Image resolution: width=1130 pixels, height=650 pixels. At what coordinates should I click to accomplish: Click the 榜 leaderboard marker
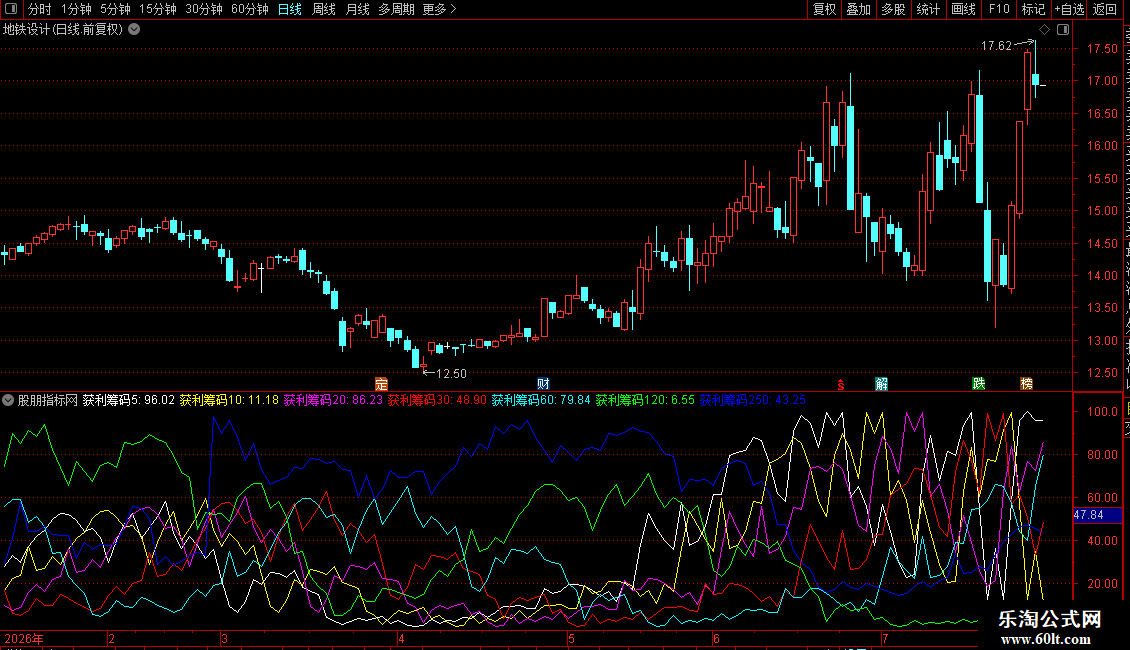click(x=1026, y=384)
